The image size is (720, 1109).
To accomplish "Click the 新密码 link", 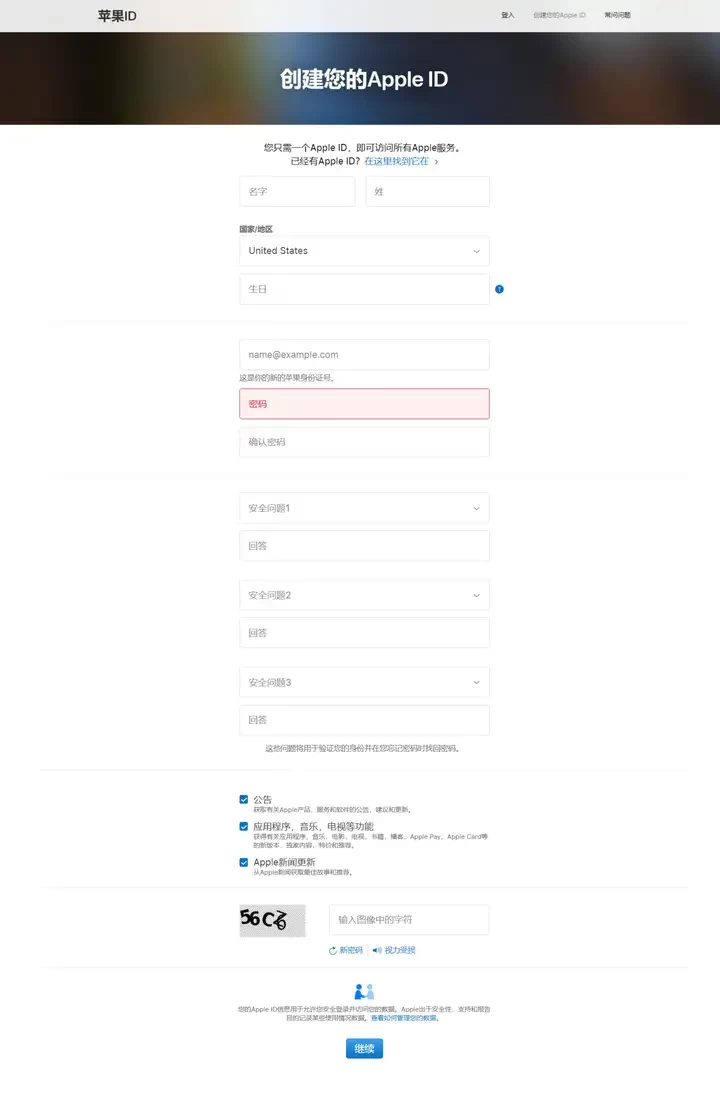I will tap(351, 951).
